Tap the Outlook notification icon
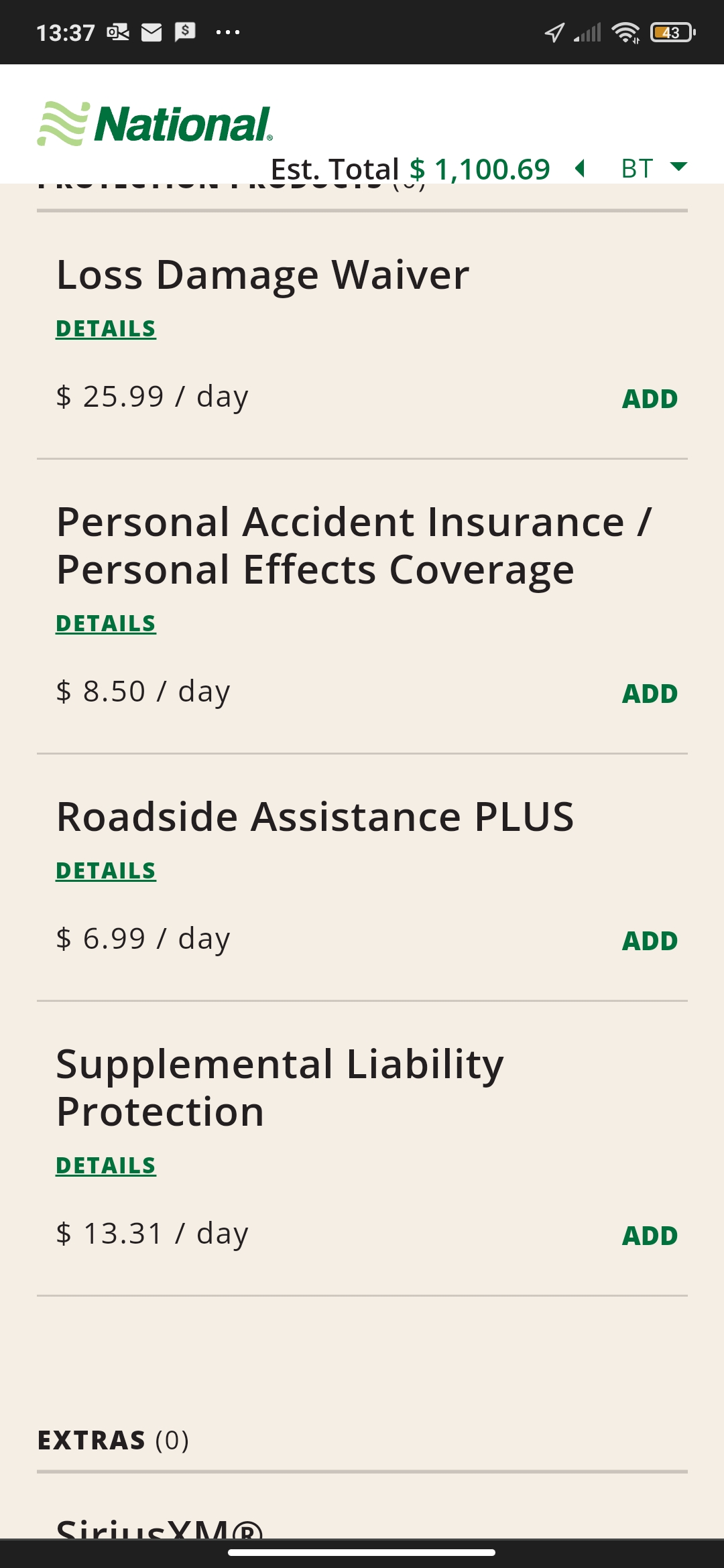 pos(118,32)
